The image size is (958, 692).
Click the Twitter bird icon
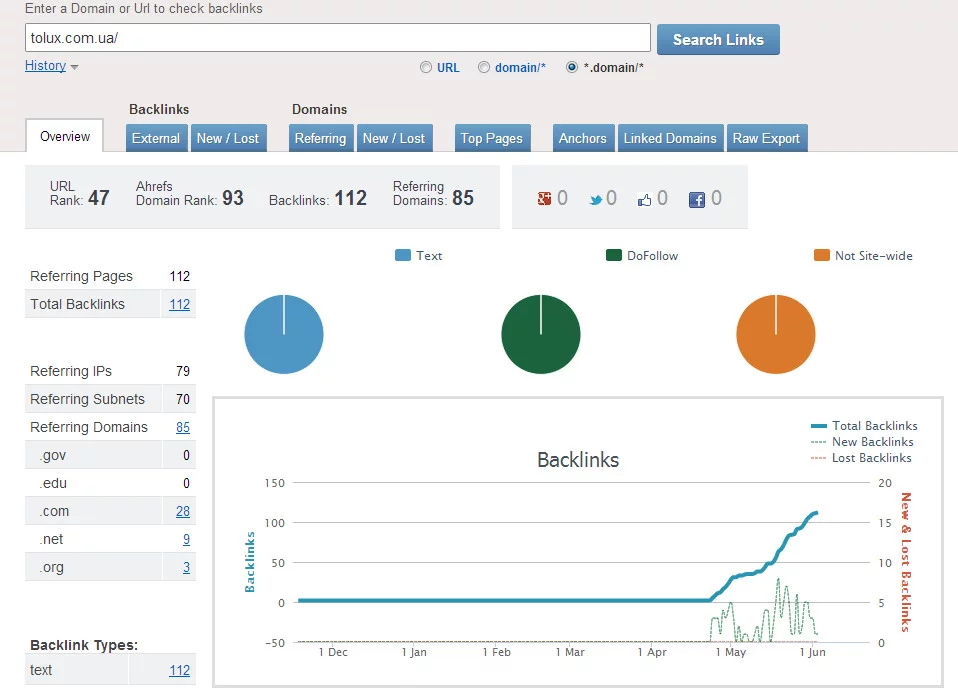click(x=595, y=199)
